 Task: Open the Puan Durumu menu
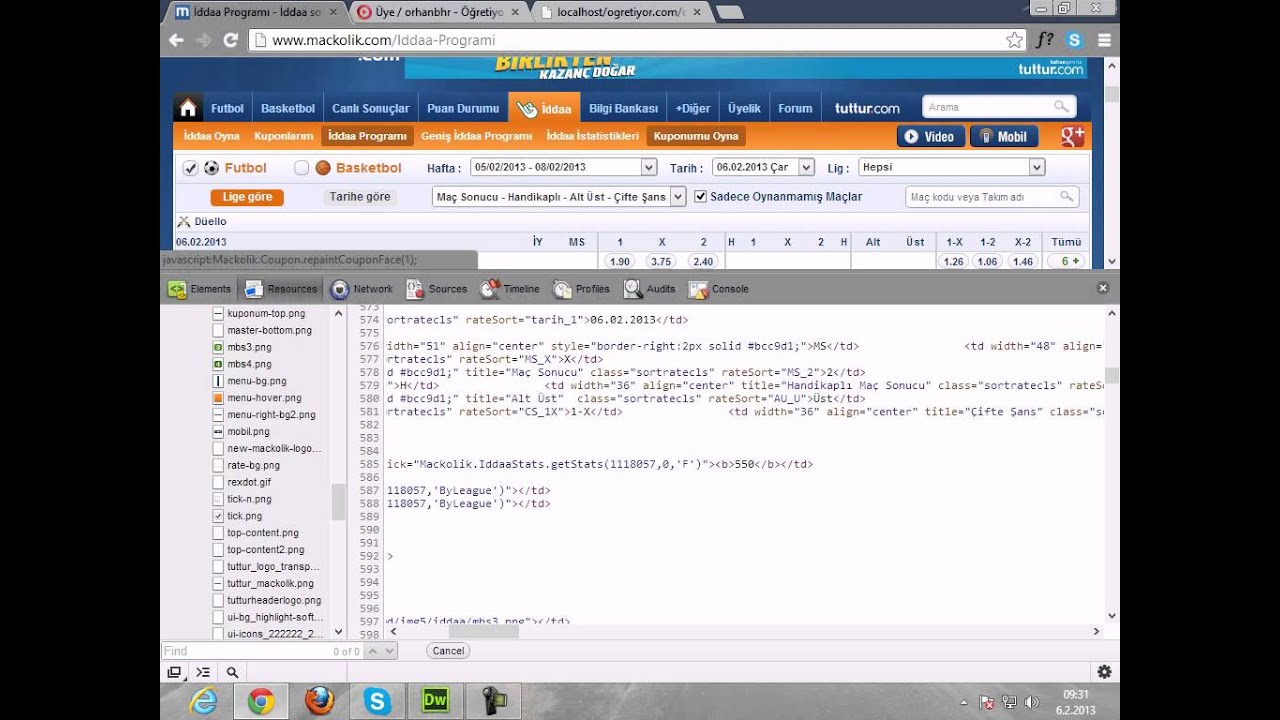click(x=463, y=108)
